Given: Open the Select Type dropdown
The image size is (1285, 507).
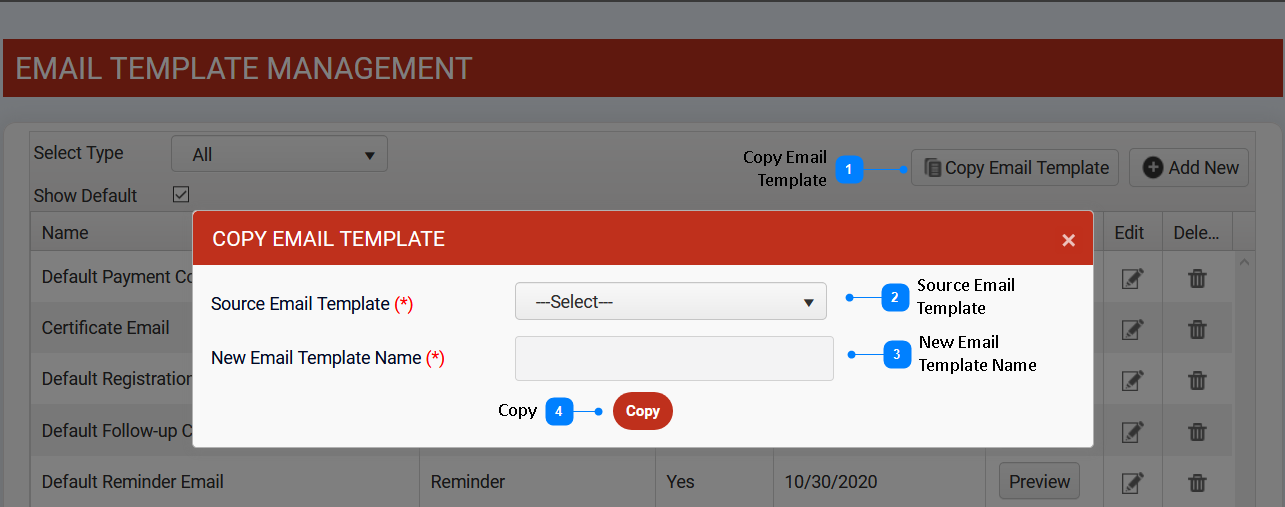Looking at the screenshot, I should tap(279, 154).
